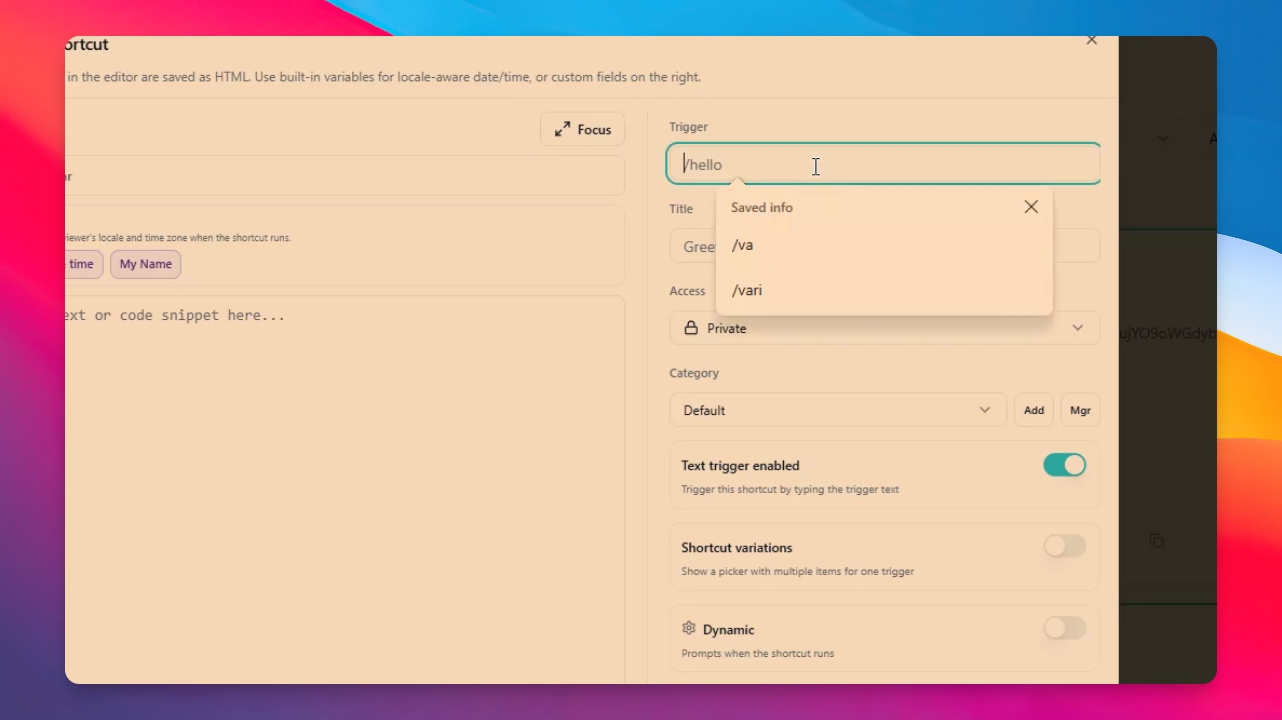Viewport: 1282px width, 720px height.
Task: Click the lock icon beside Private
Action: (691, 328)
